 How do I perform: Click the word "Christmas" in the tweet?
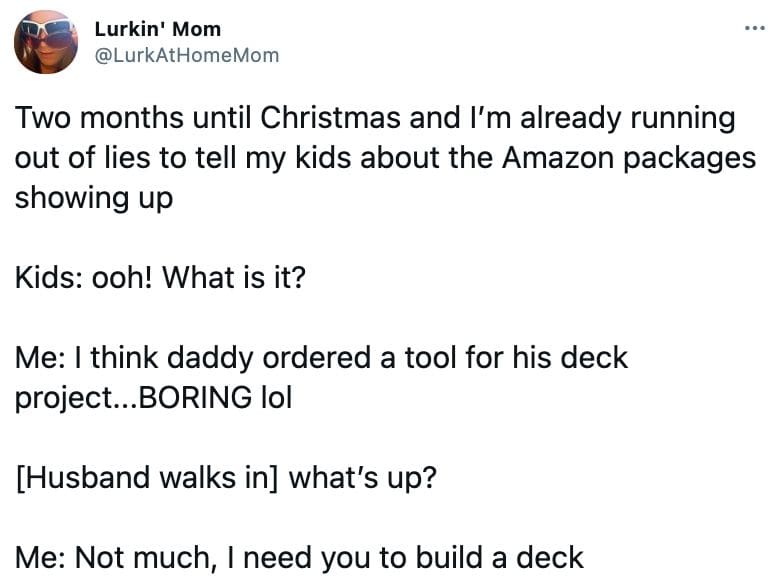coord(328,119)
